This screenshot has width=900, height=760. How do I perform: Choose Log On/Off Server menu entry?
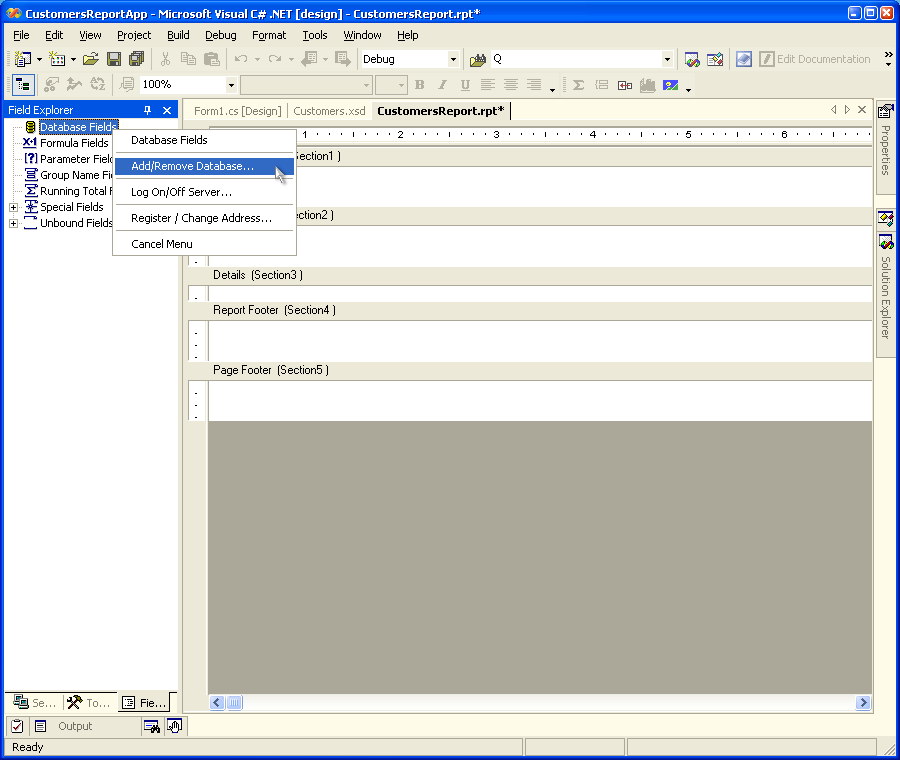coord(181,192)
